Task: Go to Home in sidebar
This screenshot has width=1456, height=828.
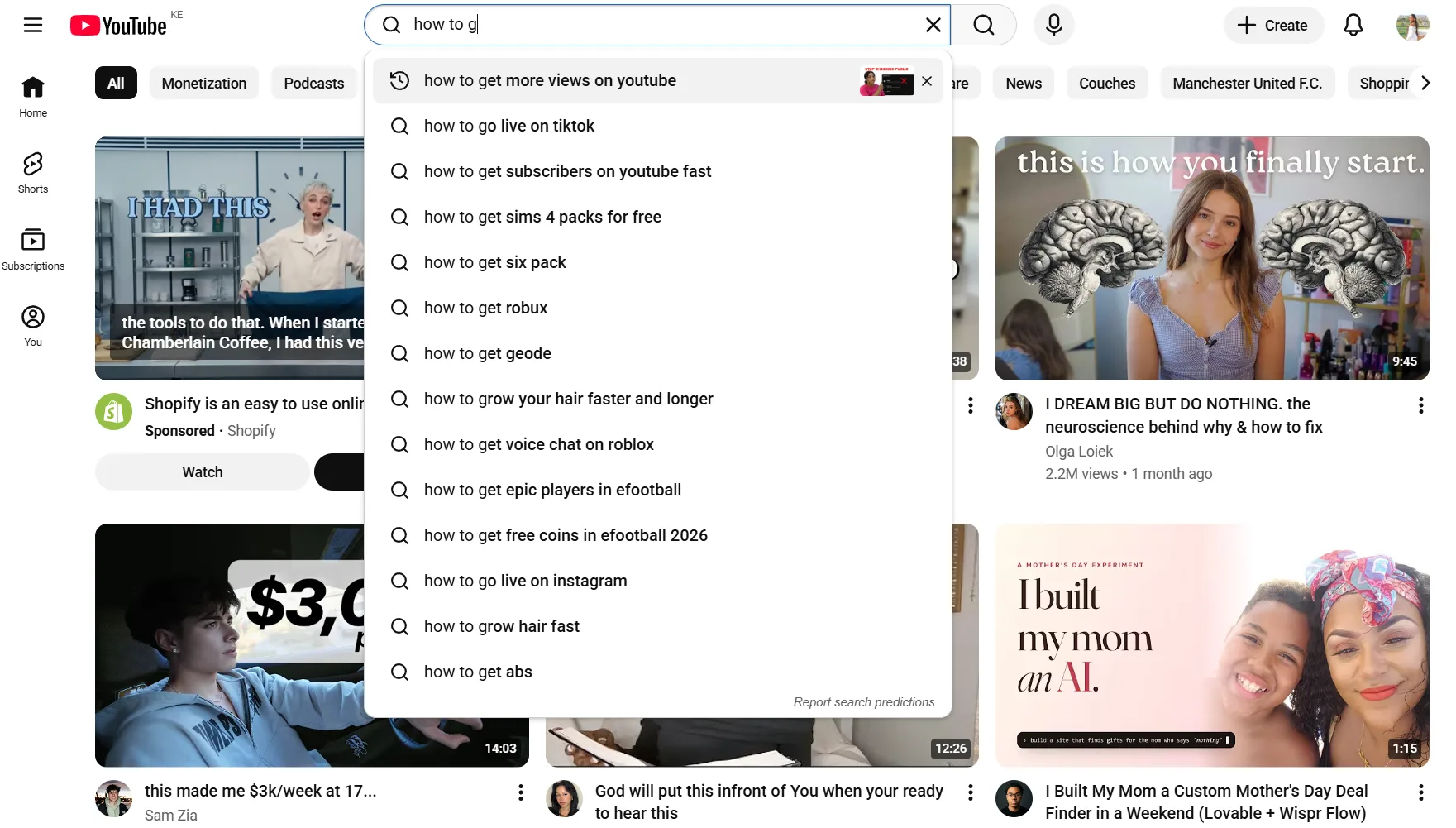Action: point(33,97)
